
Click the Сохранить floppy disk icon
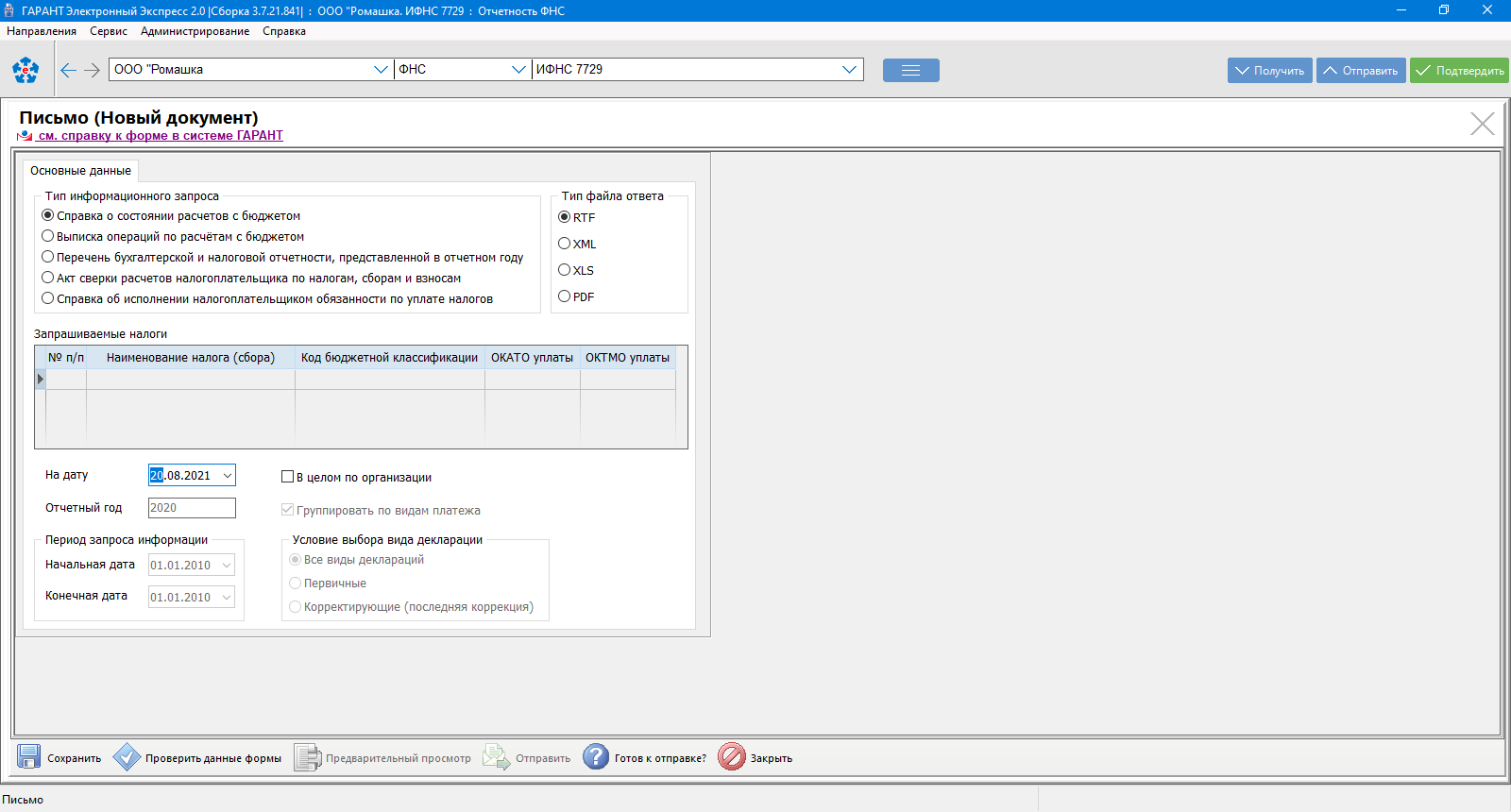coord(28,757)
